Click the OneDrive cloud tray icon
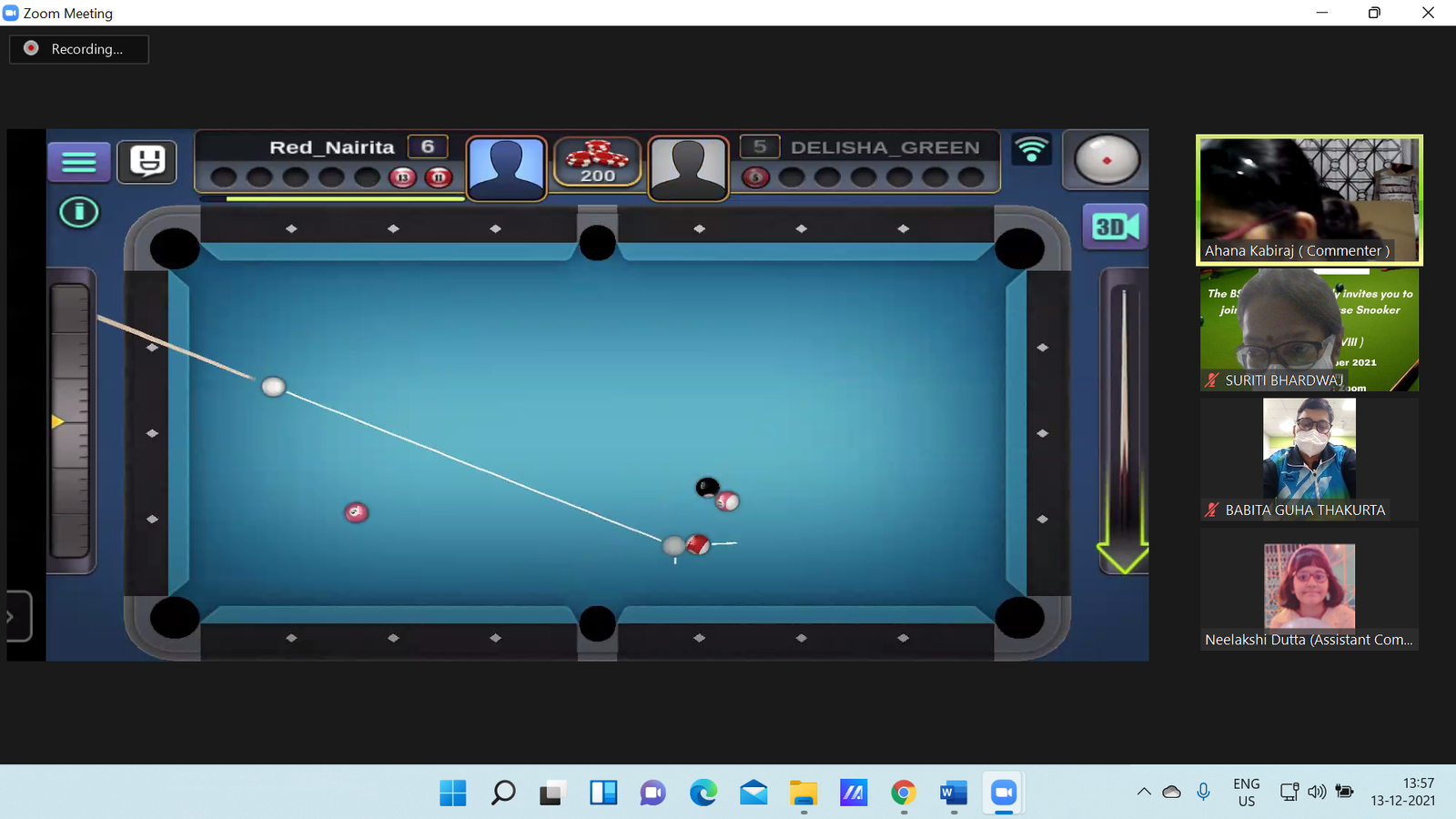Screen dimensions: 1456x819 point(1172,792)
